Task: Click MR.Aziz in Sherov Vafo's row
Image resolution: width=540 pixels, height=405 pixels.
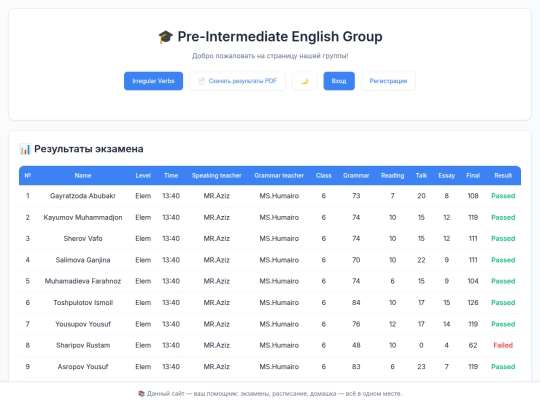Action: (x=217, y=239)
